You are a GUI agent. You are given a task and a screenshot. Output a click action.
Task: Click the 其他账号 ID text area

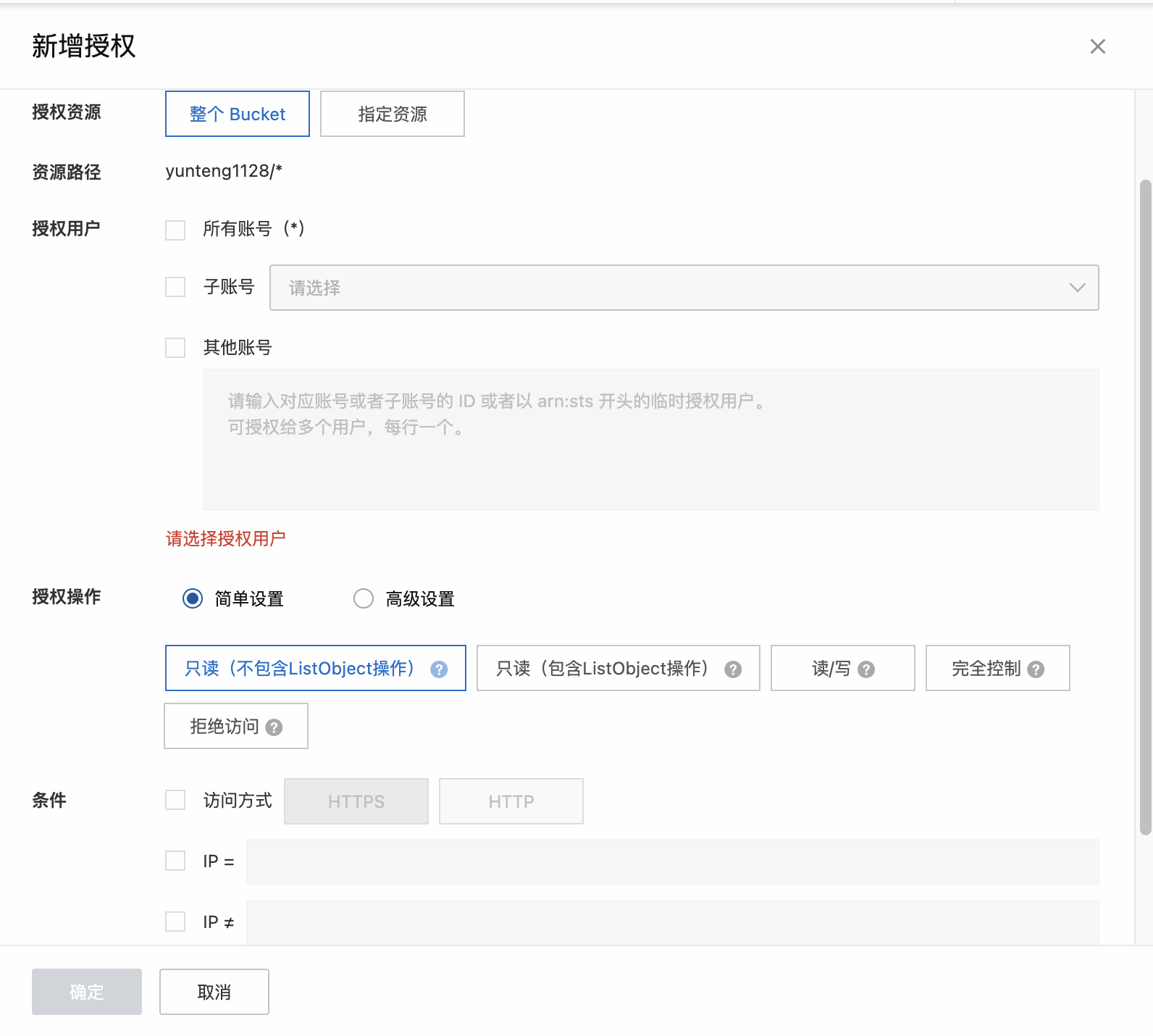click(651, 440)
